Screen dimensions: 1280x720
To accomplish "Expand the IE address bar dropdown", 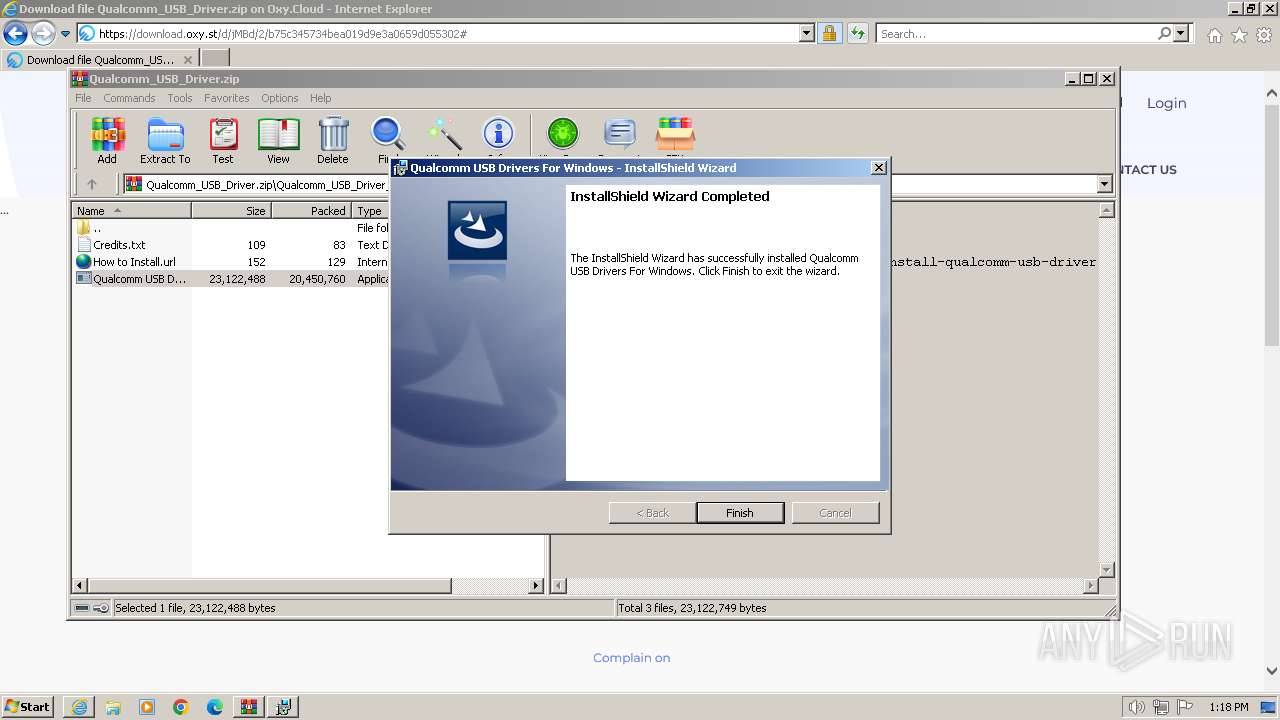I will (x=807, y=34).
